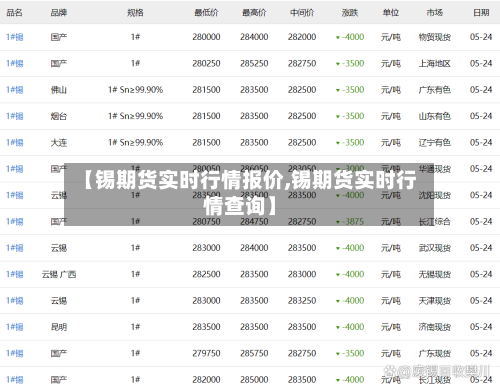The height and width of the screenshot is (389, 500).
Task: Select the 辽宁有色 market cell
Action: pos(435,143)
